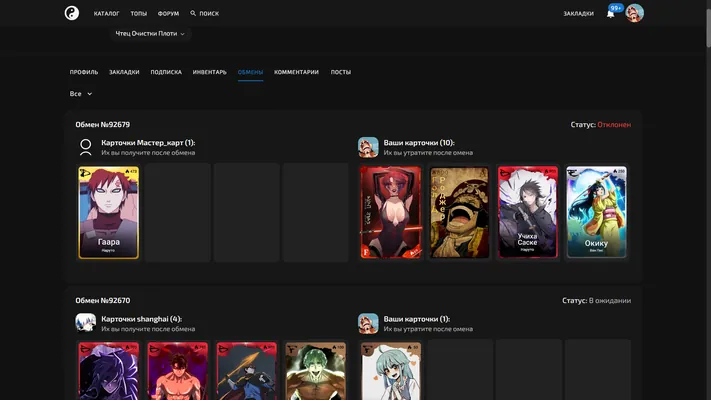Go to the Каталог page
The width and height of the screenshot is (711, 400).
(x=107, y=14)
